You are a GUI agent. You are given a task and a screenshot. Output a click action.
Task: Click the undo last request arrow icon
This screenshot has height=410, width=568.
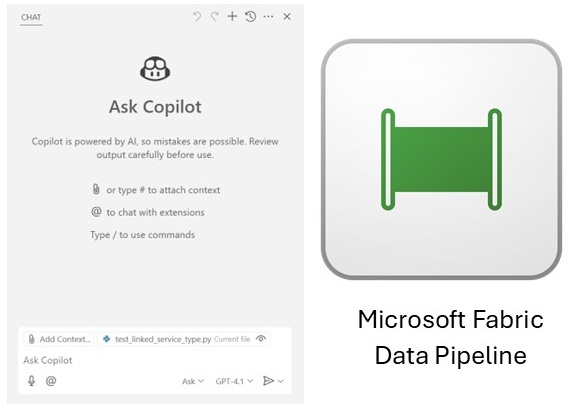197,17
